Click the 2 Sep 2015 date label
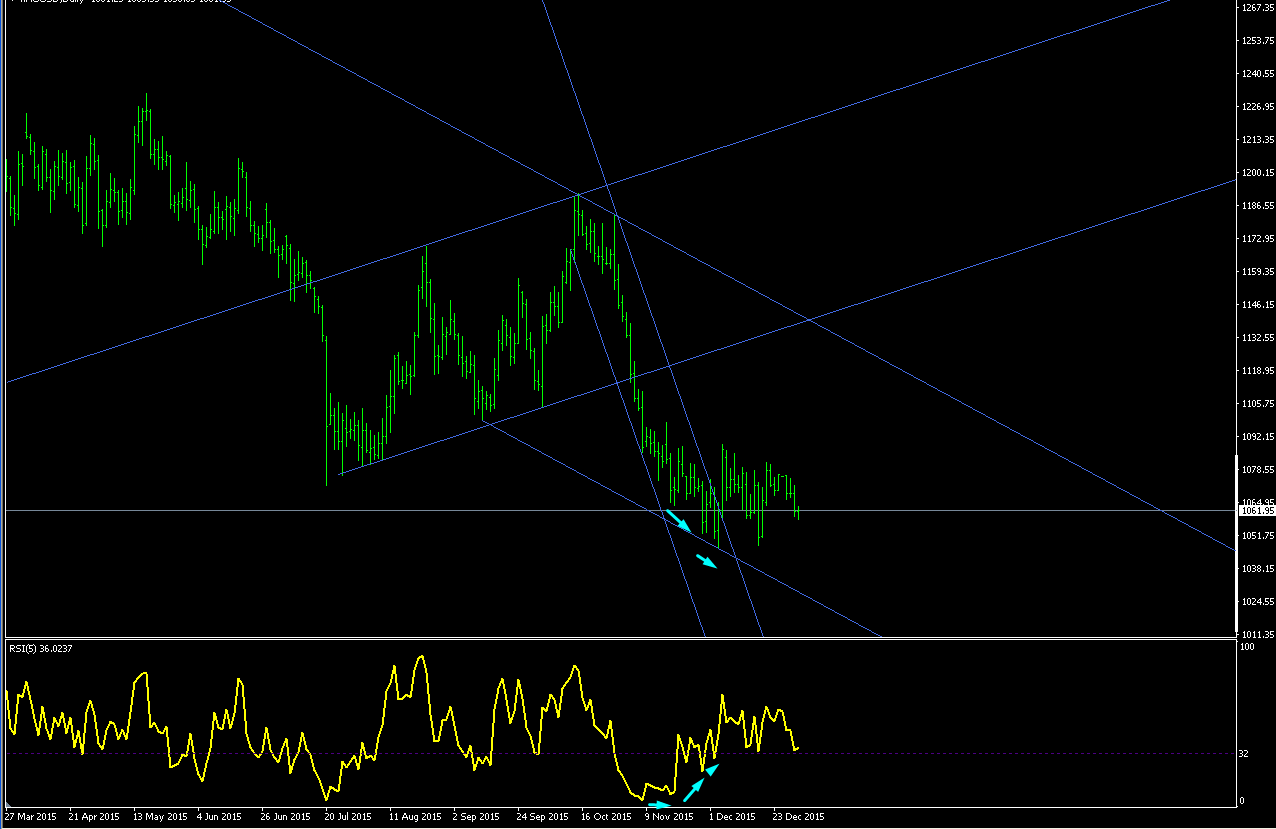1276x829 pixels. [x=477, y=817]
